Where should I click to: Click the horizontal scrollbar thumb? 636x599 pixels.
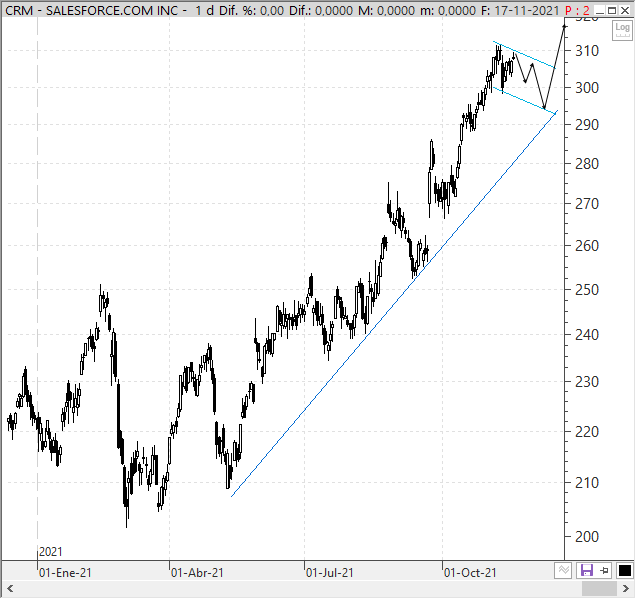coord(599,589)
